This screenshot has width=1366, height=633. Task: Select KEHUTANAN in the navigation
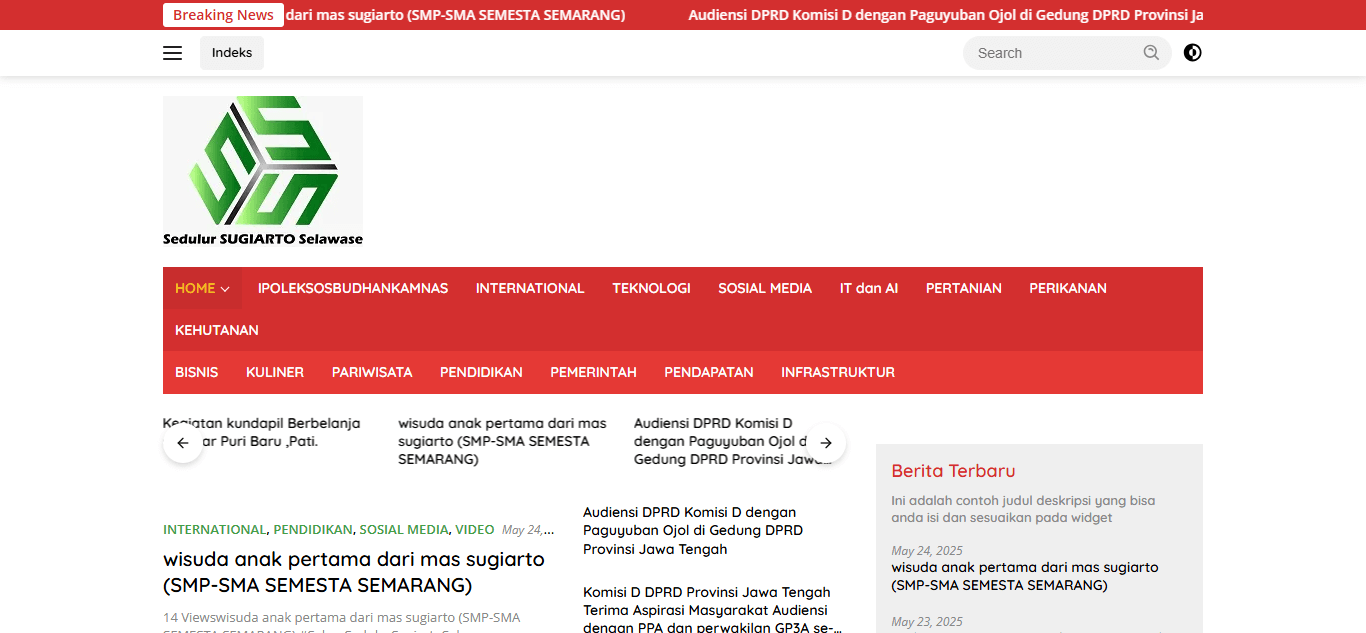(217, 330)
